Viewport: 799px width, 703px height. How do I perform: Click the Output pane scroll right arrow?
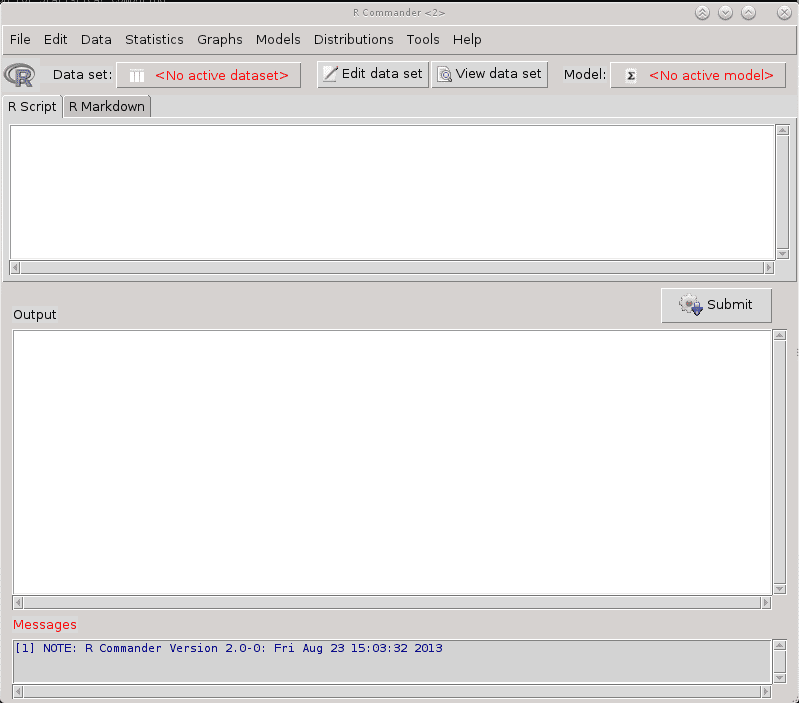(x=765, y=603)
